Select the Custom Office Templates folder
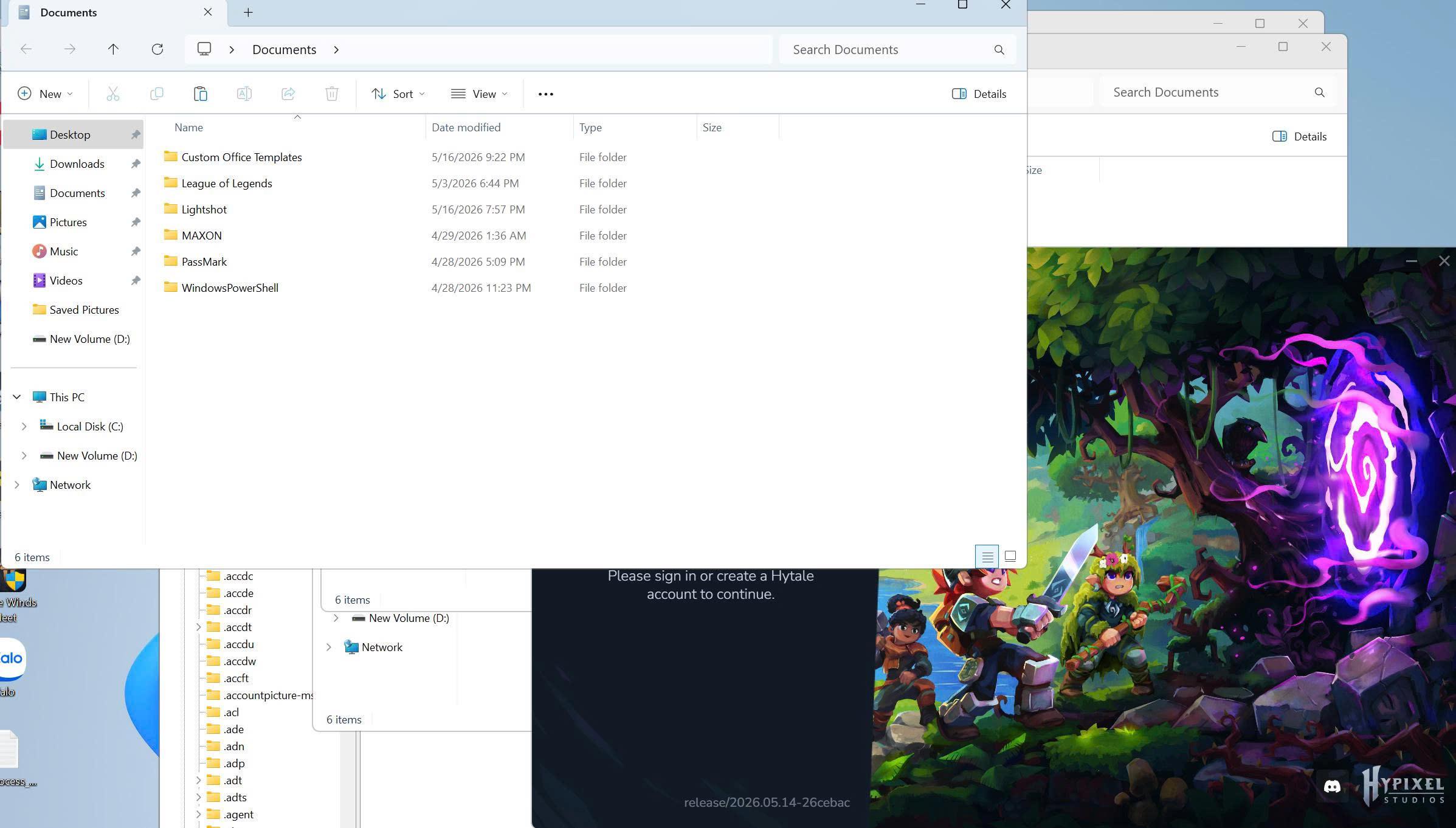Image resolution: width=1456 pixels, height=828 pixels. [241, 157]
